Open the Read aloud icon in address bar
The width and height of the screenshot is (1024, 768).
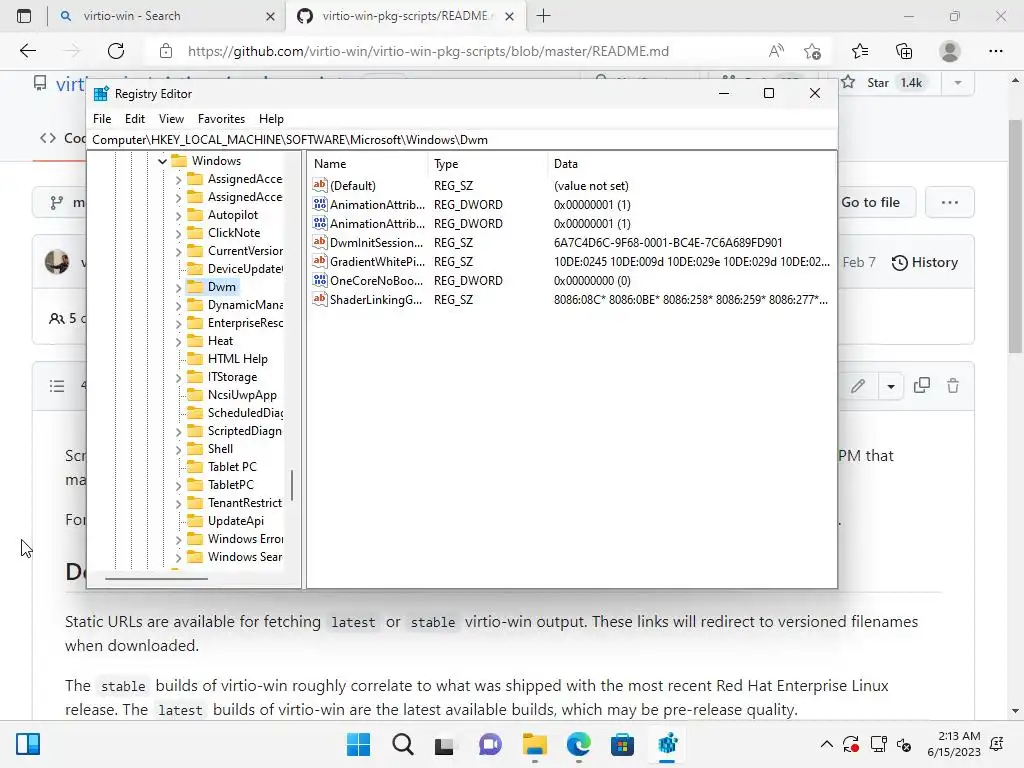tap(776, 51)
